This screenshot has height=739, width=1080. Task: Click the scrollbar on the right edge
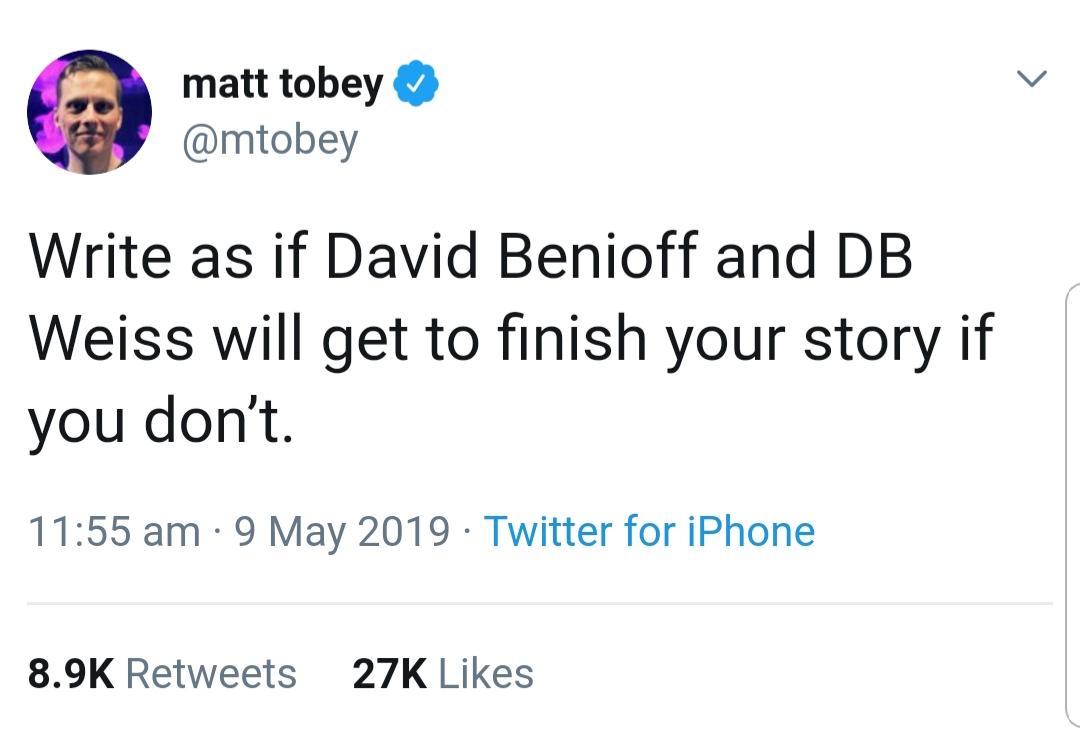pos(1069,500)
